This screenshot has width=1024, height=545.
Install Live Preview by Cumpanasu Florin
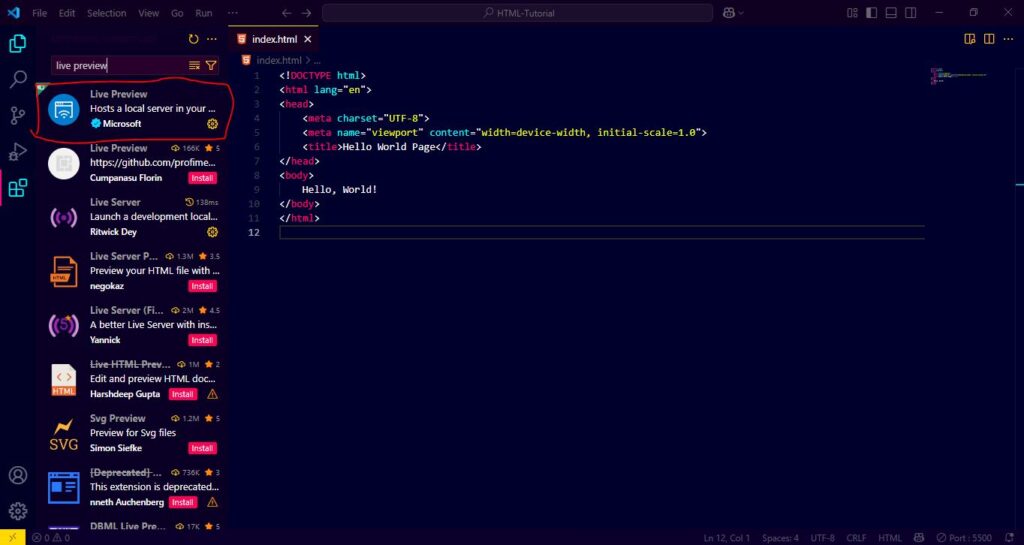click(202, 178)
